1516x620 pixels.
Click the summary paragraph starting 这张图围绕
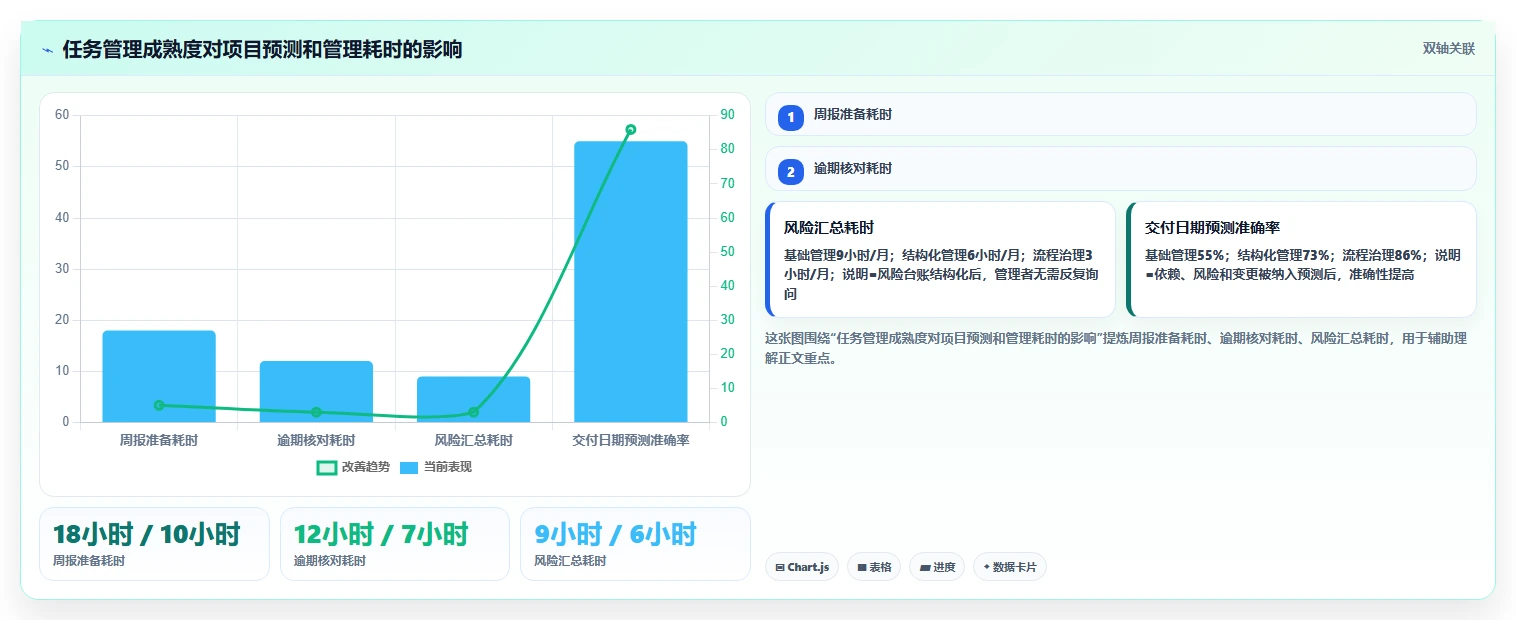(1116, 348)
